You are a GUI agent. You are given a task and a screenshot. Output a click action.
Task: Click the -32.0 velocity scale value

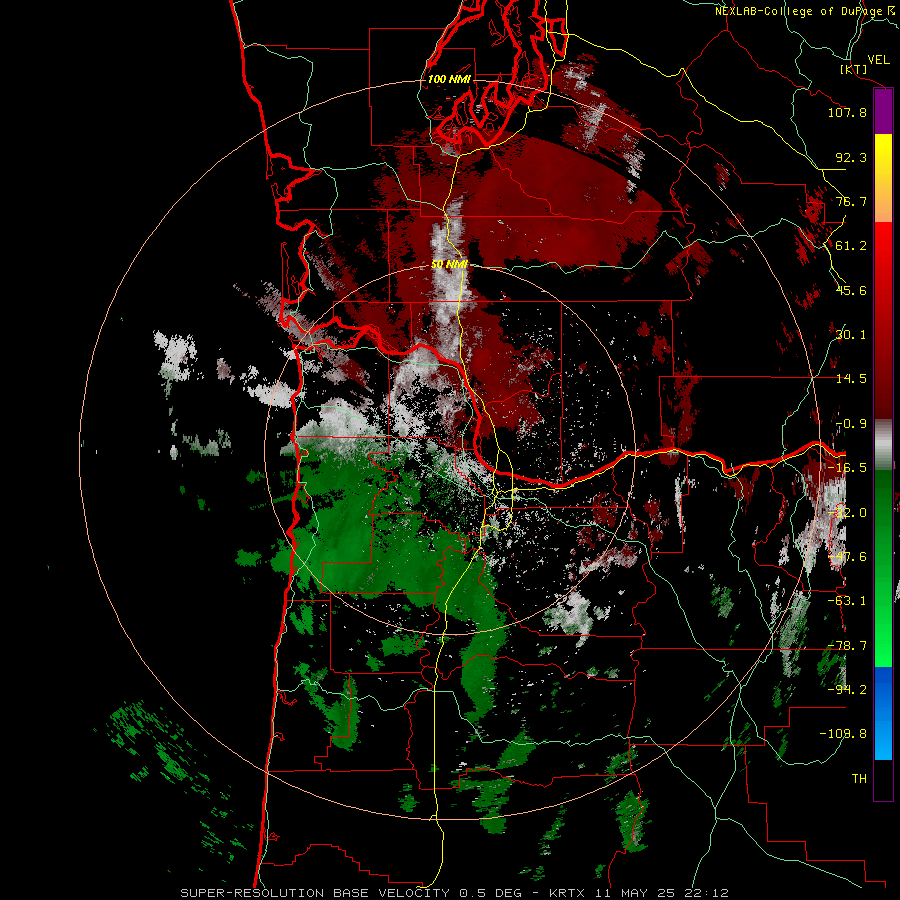coord(847,513)
